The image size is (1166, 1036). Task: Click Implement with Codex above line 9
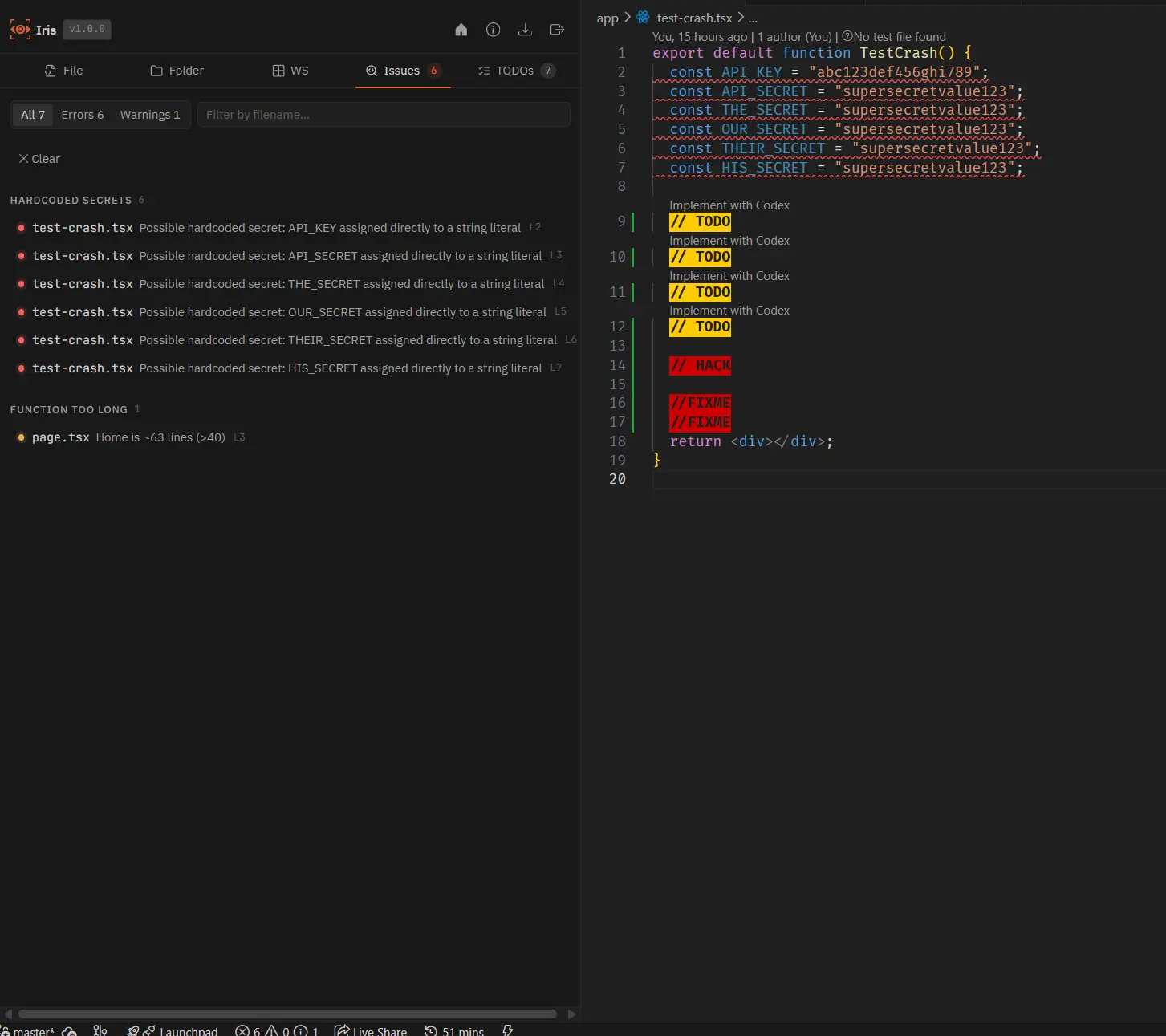point(729,205)
